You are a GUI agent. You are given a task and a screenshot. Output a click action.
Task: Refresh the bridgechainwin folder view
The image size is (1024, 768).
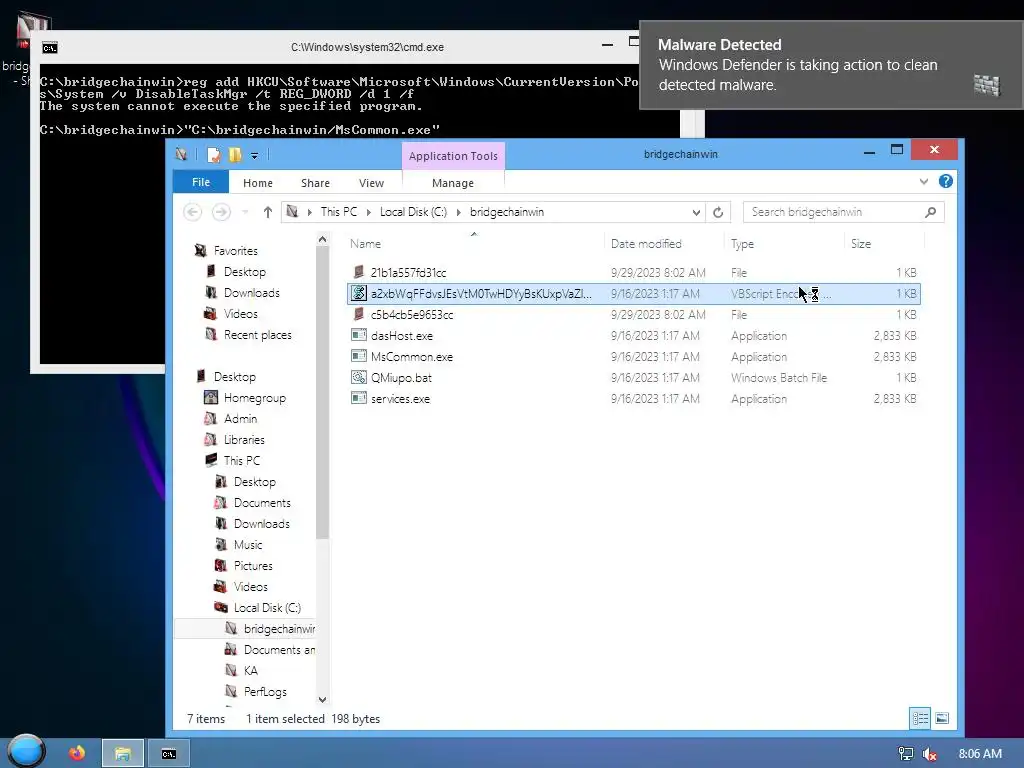718,212
